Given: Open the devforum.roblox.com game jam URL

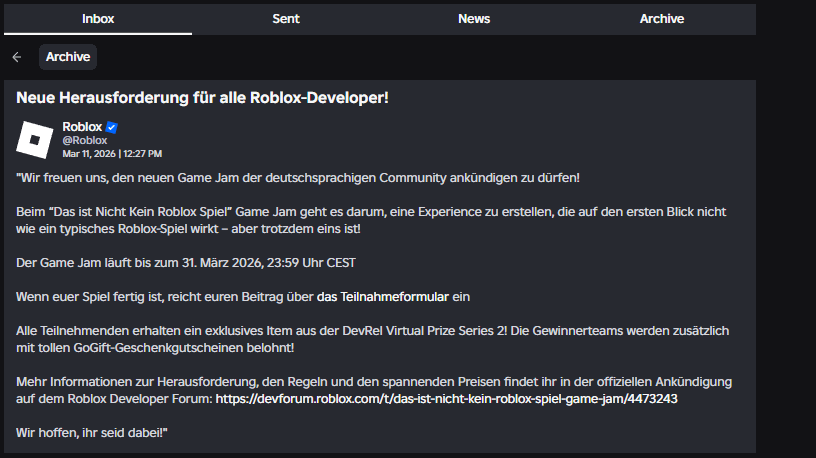Looking at the screenshot, I should pos(446,398).
